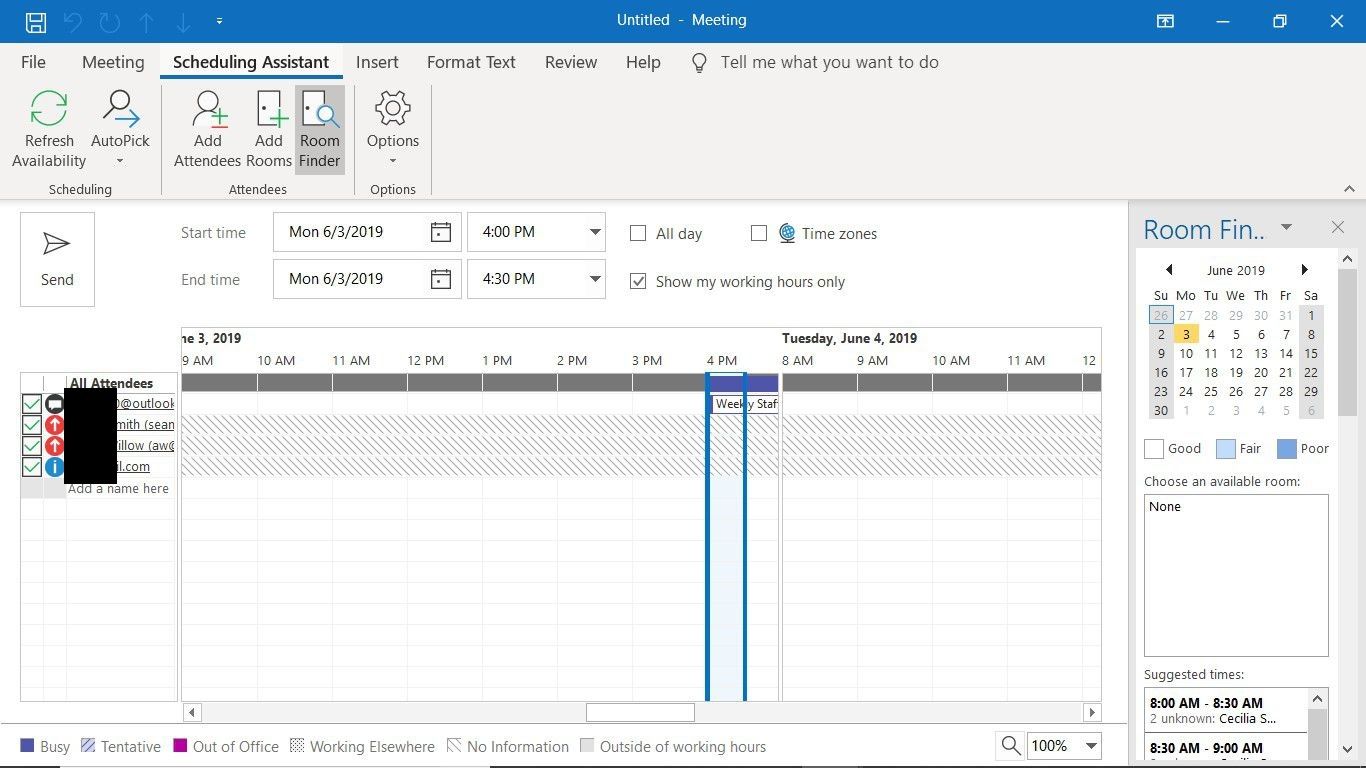
Task: Toggle the Time zones checkbox
Action: pos(759,233)
